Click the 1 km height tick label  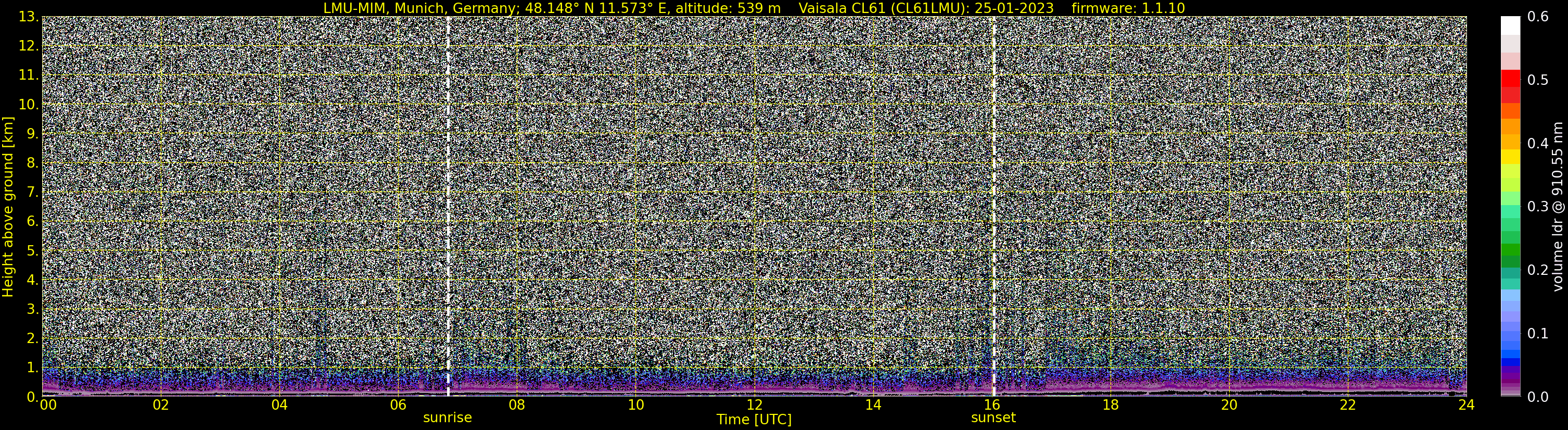coord(33,368)
